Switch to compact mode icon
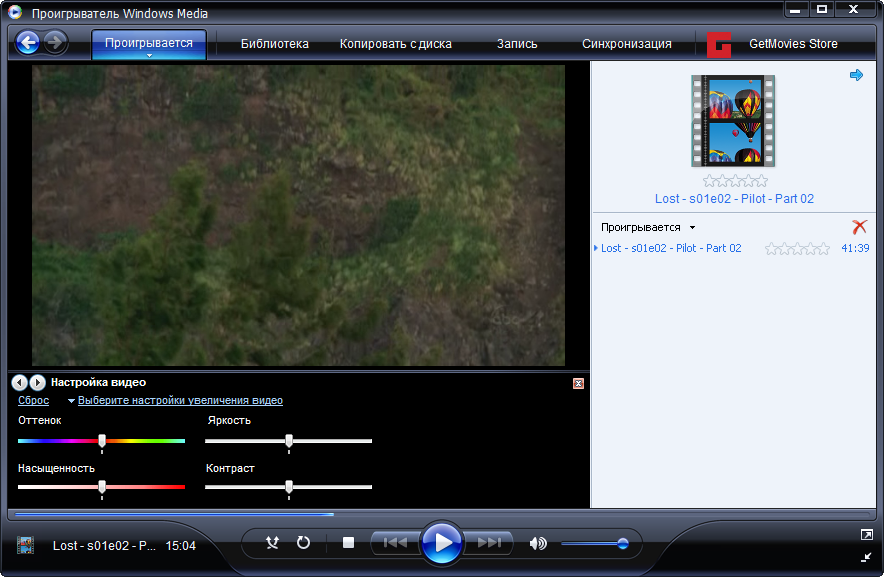Image resolution: width=884 pixels, height=577 pixels. click(867, 557)
